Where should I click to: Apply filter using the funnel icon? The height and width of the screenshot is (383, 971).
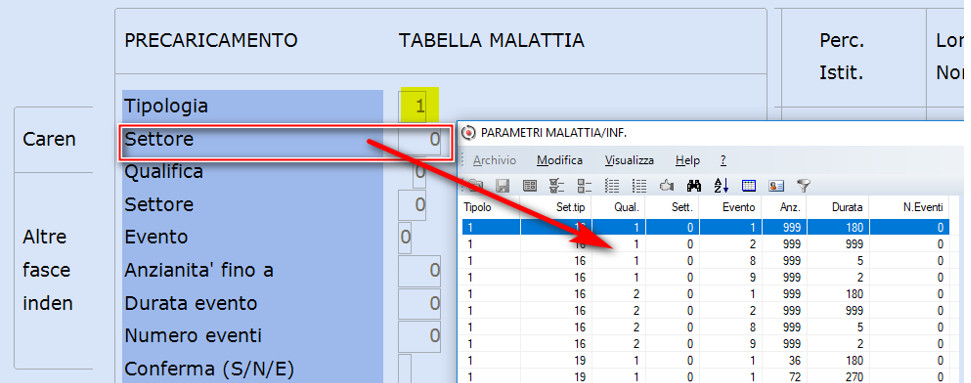coord(803,185)
